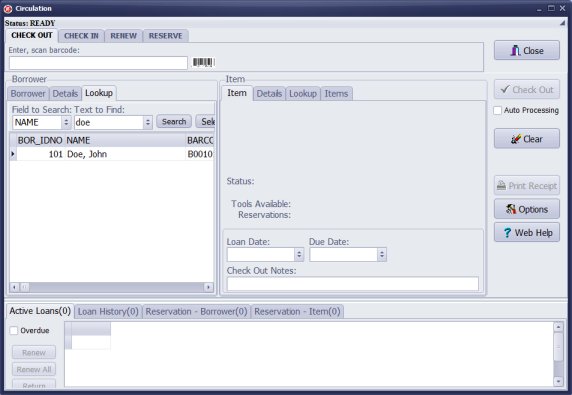Open Options
This screenshot has height=395, width=572.
527,209
